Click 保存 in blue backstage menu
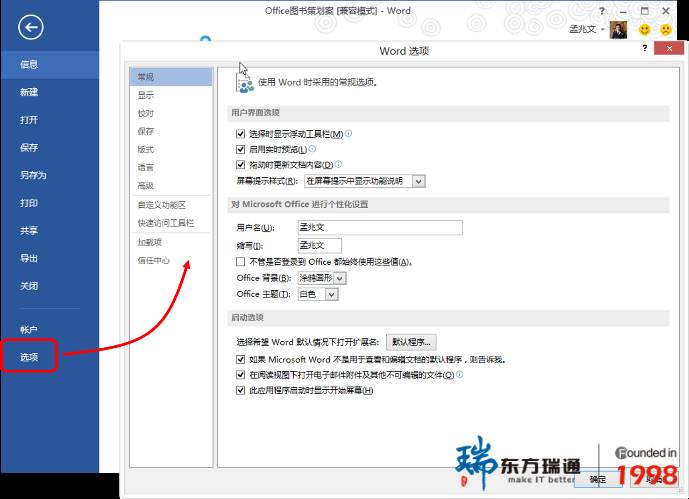This screenshot has height=499, width=689. pos(50,148)
